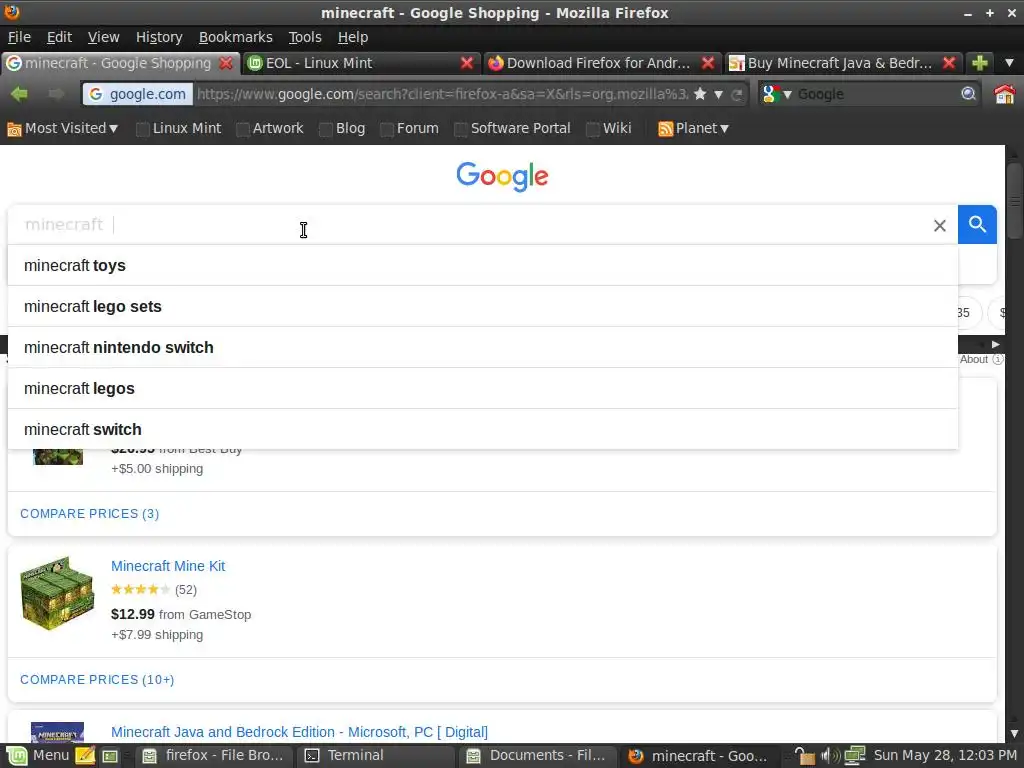This screenshot has width=1024, height=768.
Task: Open the Edit menu
Action: (59, 37)
